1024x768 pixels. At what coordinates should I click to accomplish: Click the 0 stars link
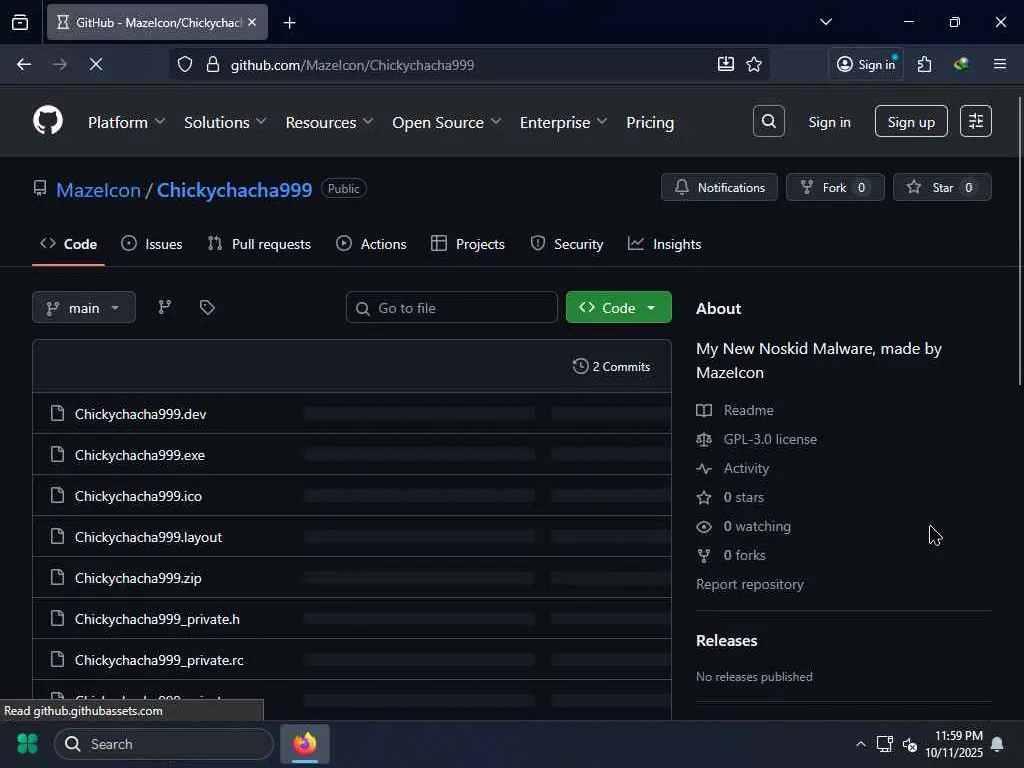click(743, 497)
